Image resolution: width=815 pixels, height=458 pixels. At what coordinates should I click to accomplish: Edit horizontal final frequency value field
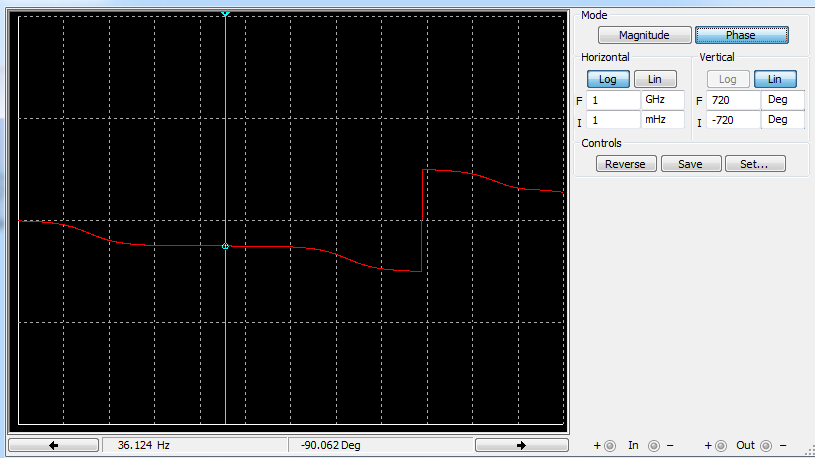pyautogui.click(x=613, y=100)
